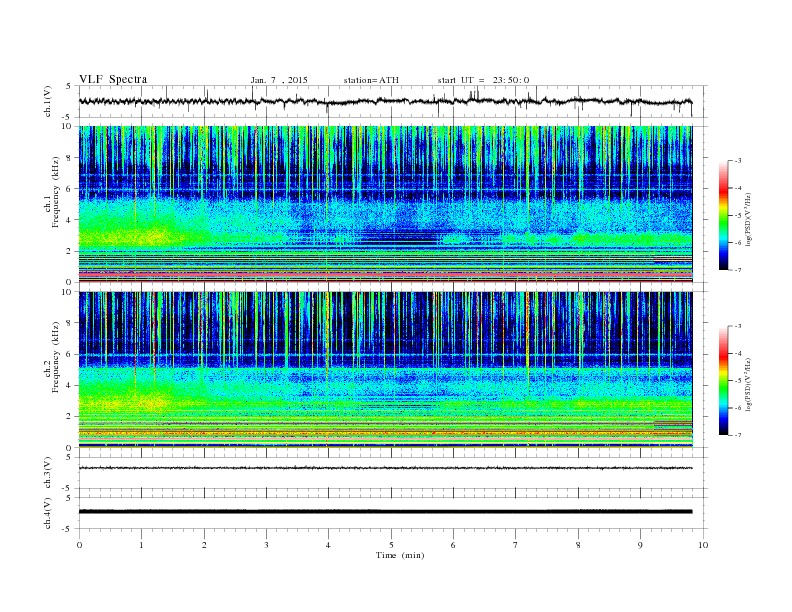
Task: Click the ch.2 color bar log(PSD) label
Action: click(x=750, y=385)
